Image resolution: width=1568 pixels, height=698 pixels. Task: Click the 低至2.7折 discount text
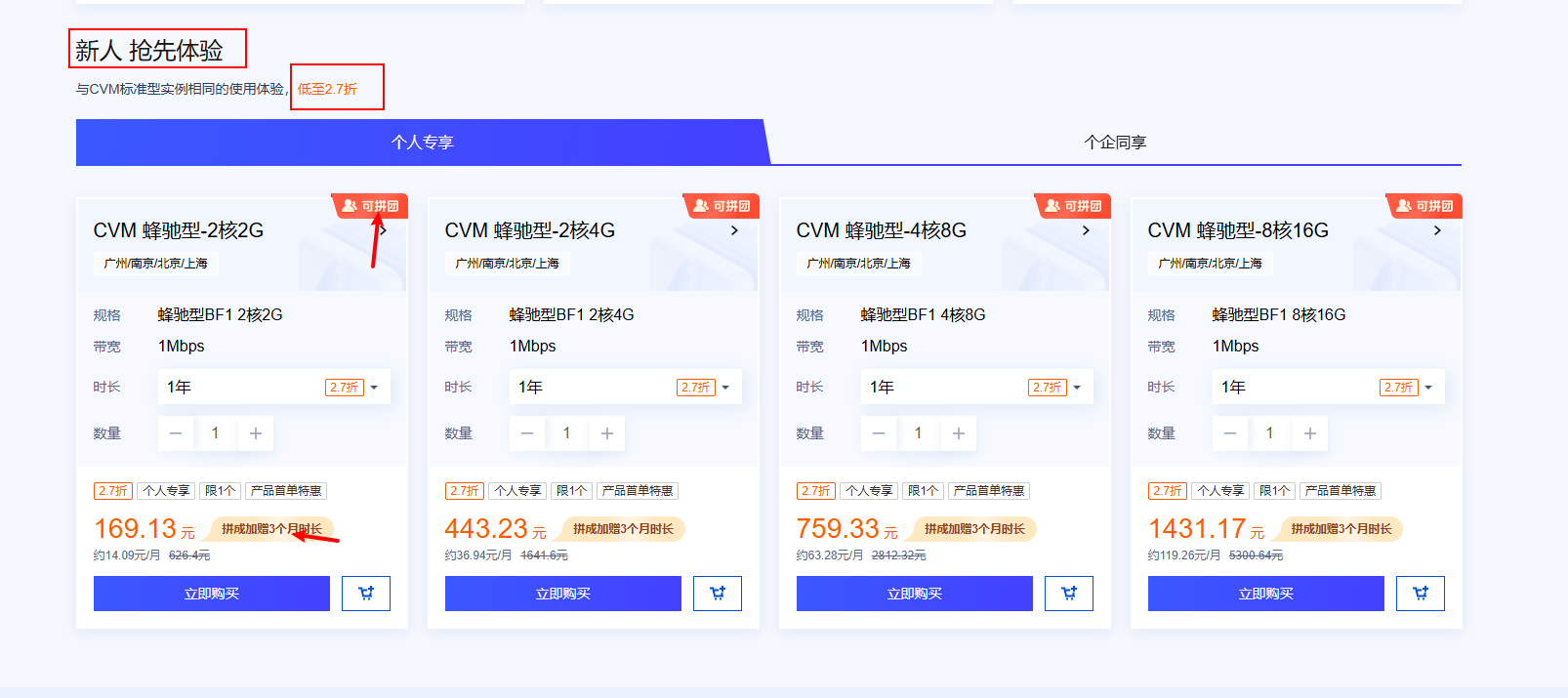tap(327, 89)
